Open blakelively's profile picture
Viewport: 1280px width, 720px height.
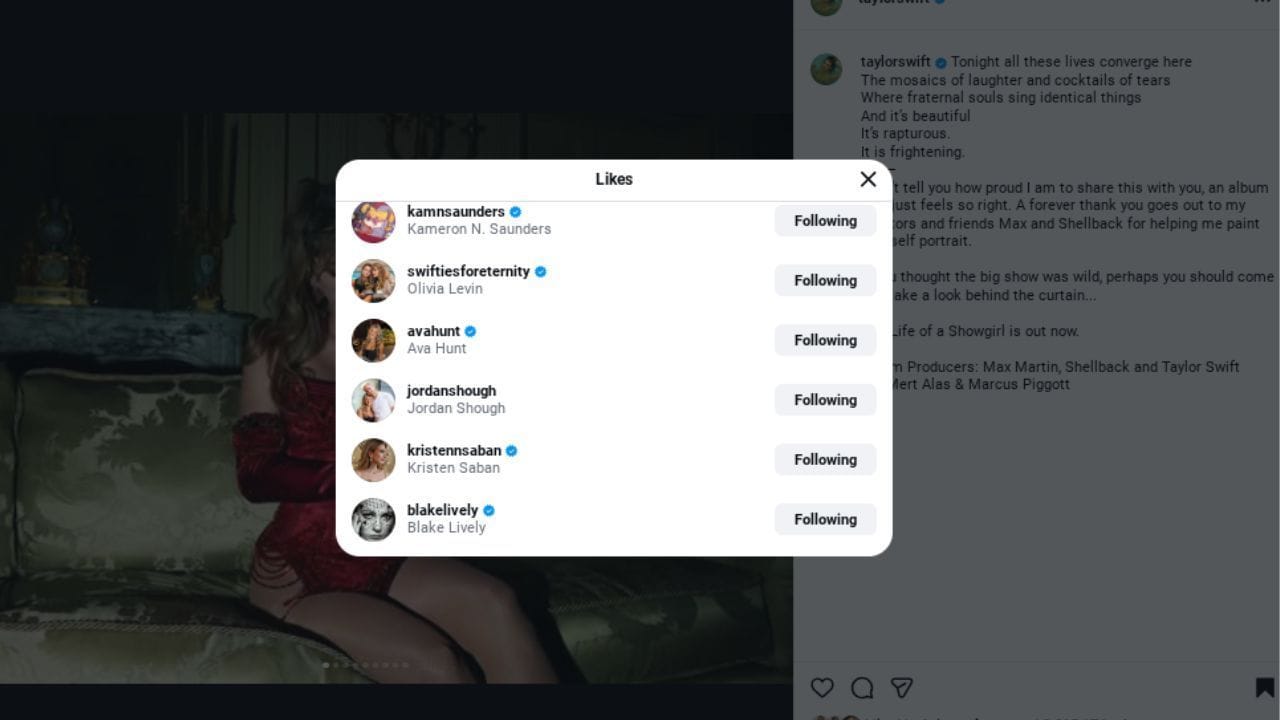point(373,520)
